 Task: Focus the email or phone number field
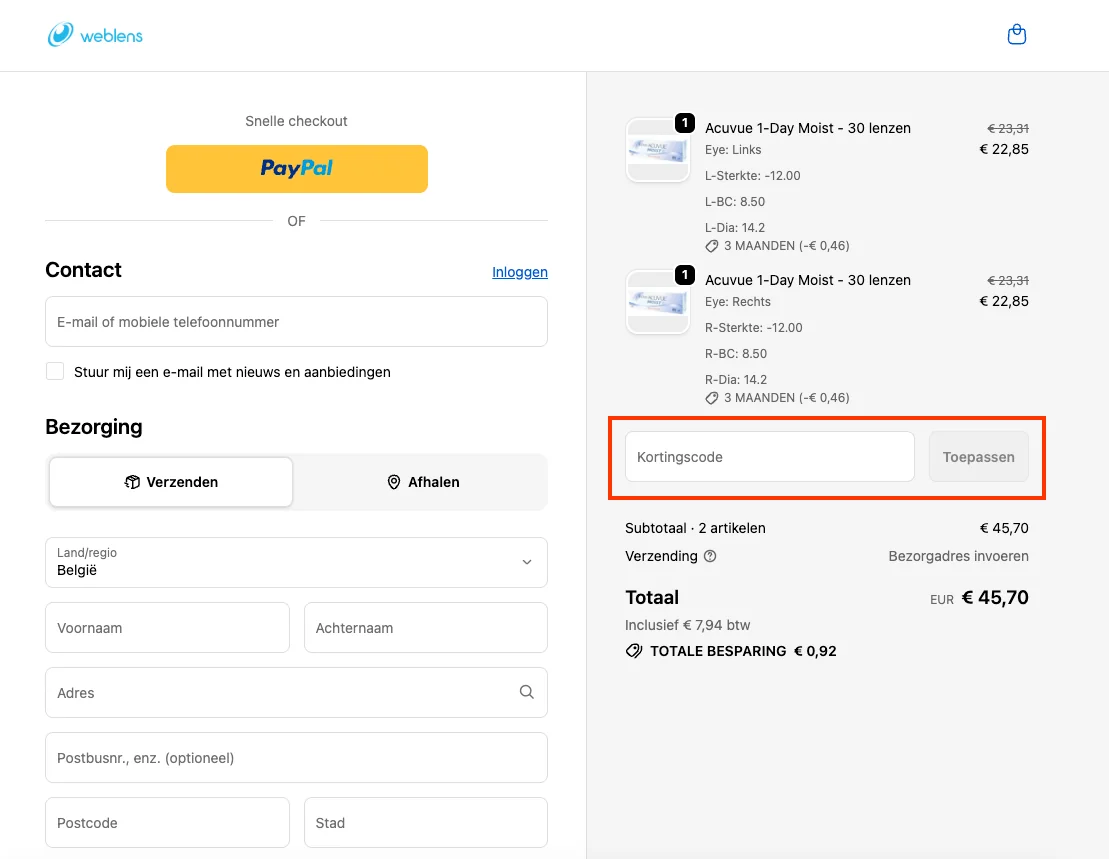pyautogui.click(x=296, y=322)
